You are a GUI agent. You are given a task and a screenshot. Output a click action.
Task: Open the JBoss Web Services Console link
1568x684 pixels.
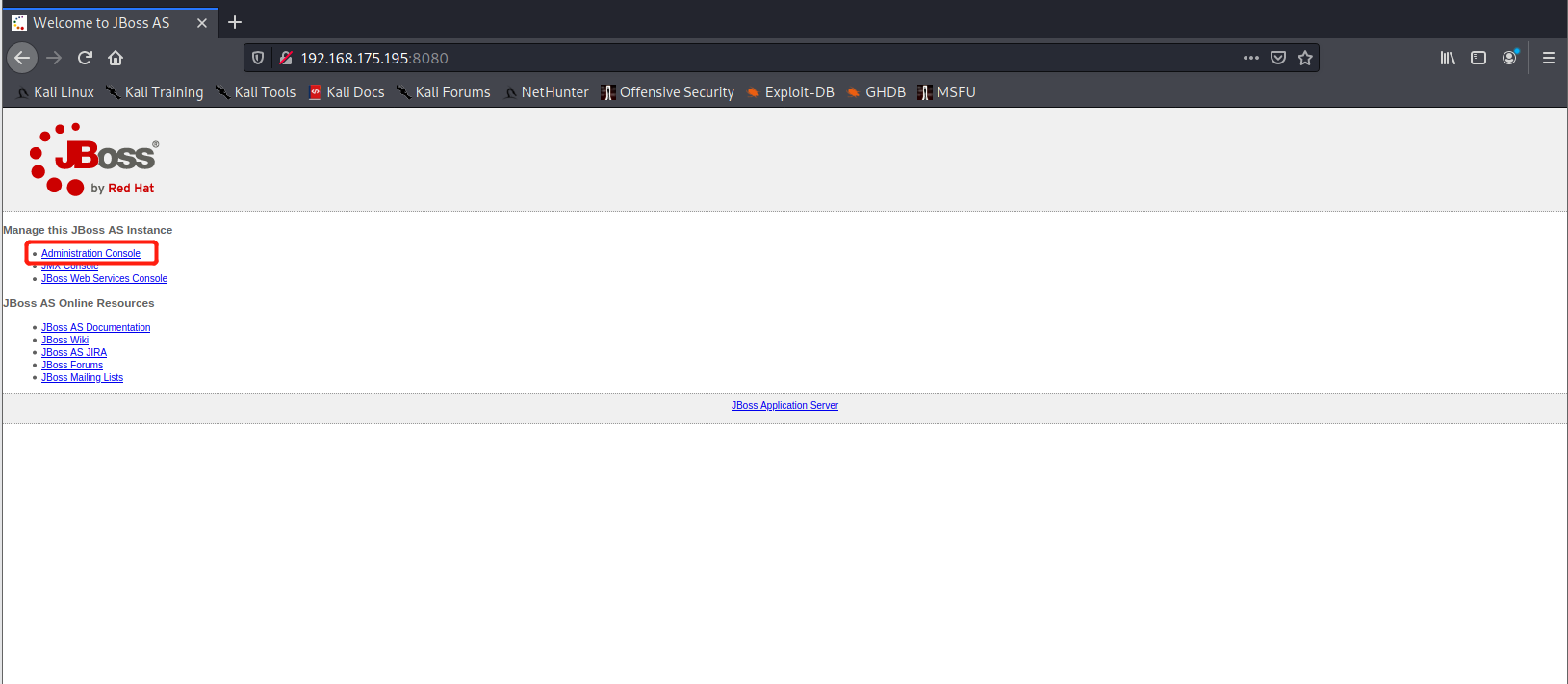(x=104, y=279)
